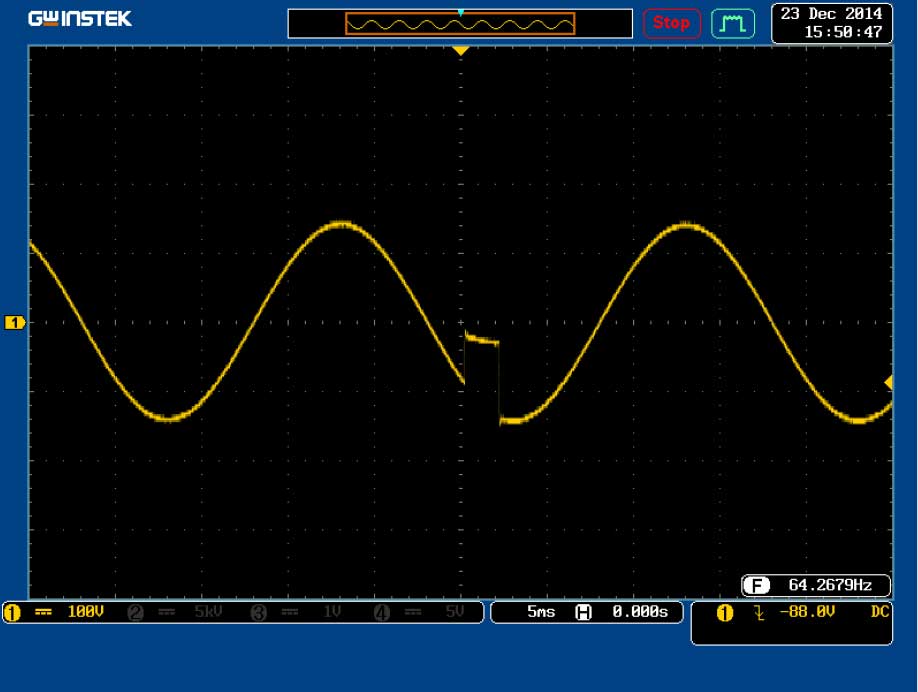918x692 pixels.
Task: Click the F frequency counter icon
Action: 756,585
